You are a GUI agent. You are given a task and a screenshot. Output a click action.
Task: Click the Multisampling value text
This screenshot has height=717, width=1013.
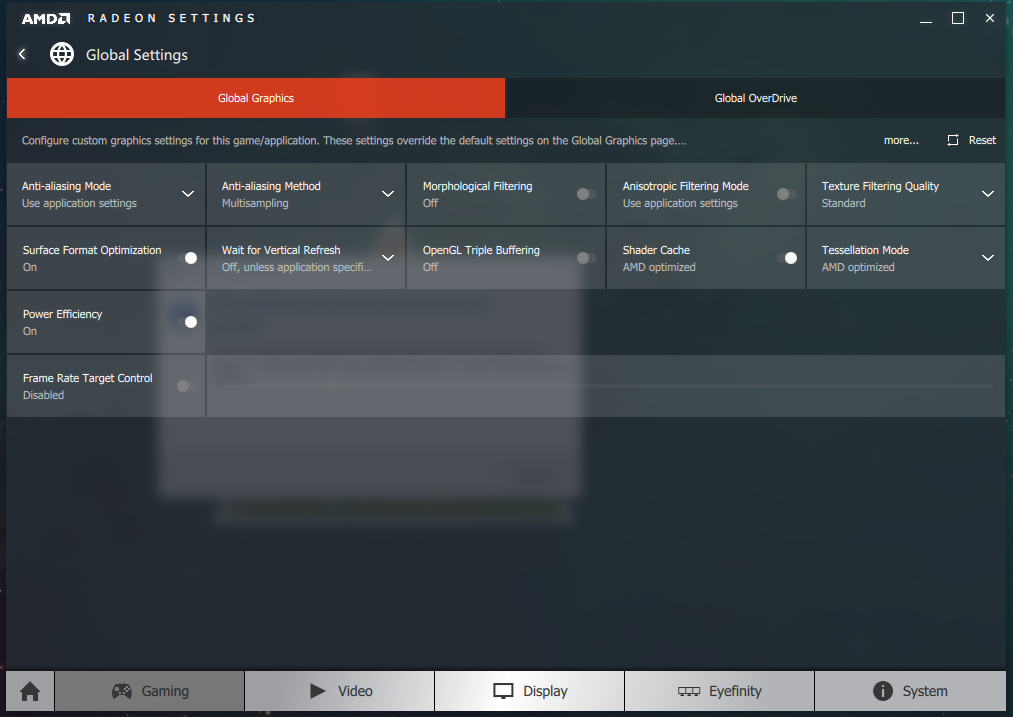point(255,203)
